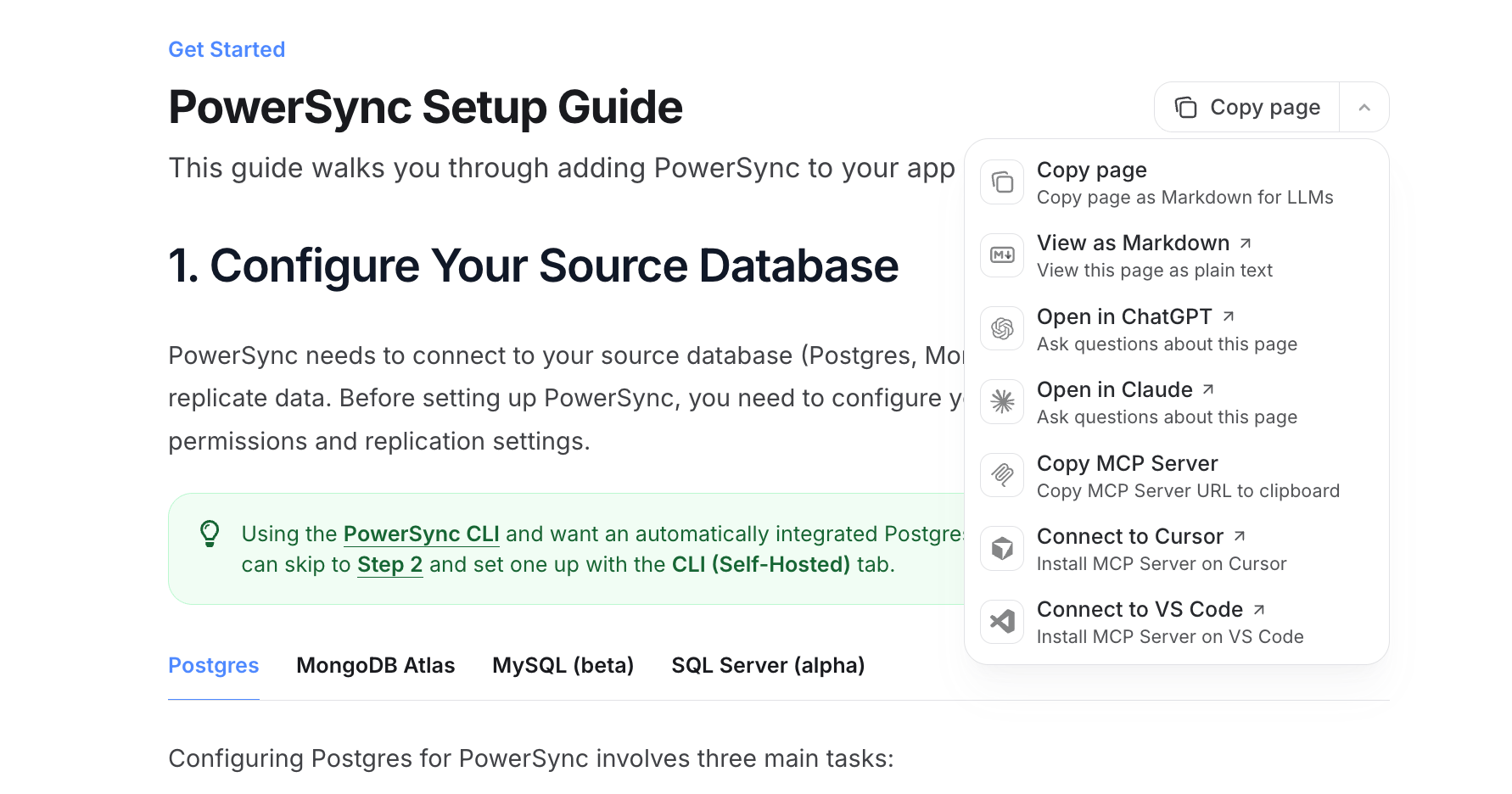Click external arrow next to Open in Claude
This screenshot has height=794, width=1512.
1208,389
